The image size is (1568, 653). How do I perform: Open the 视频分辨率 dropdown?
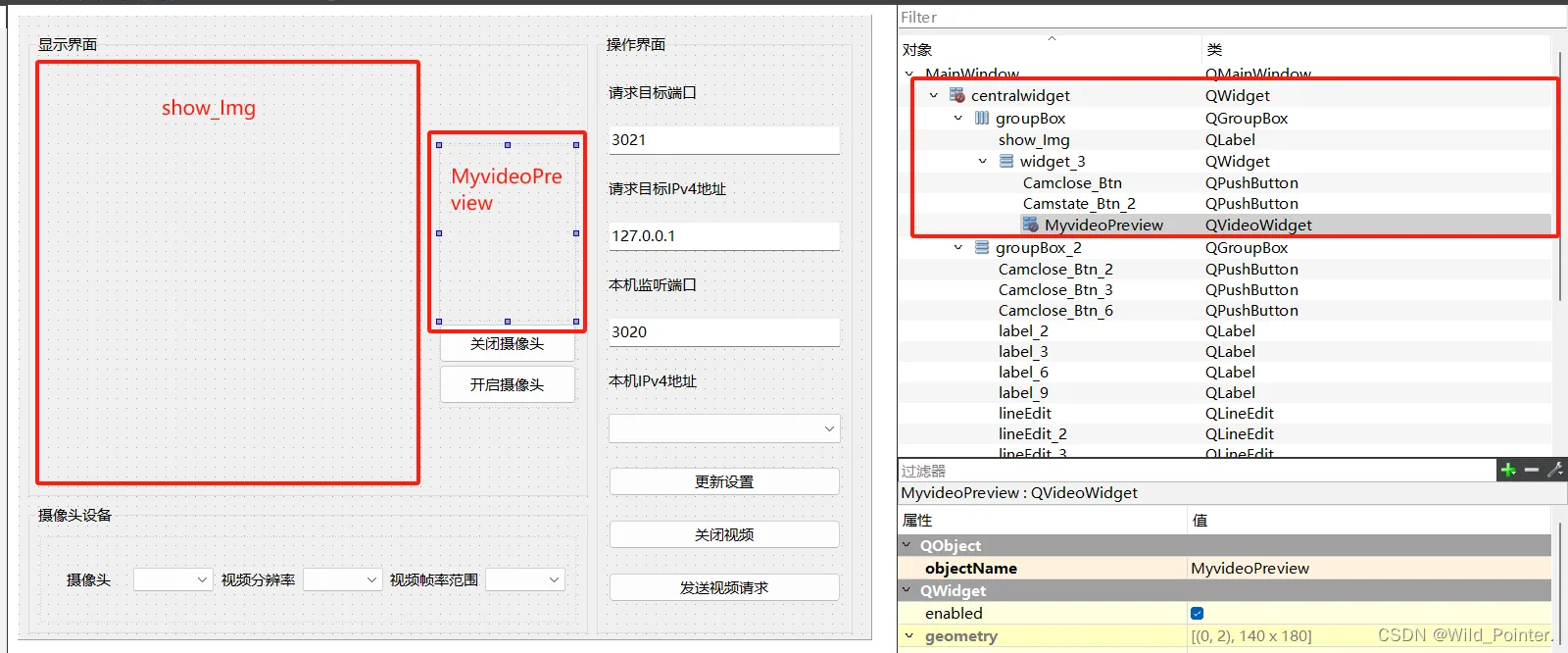342,579
